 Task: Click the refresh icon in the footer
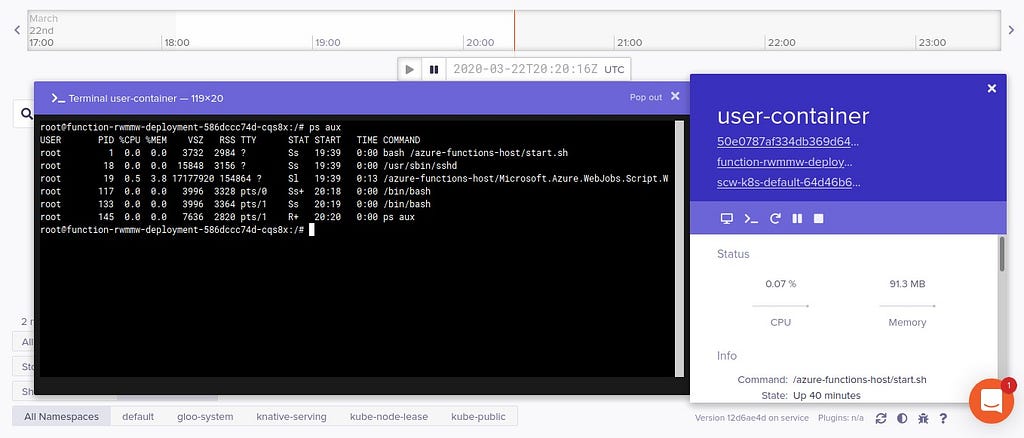(x=881, y=418)
